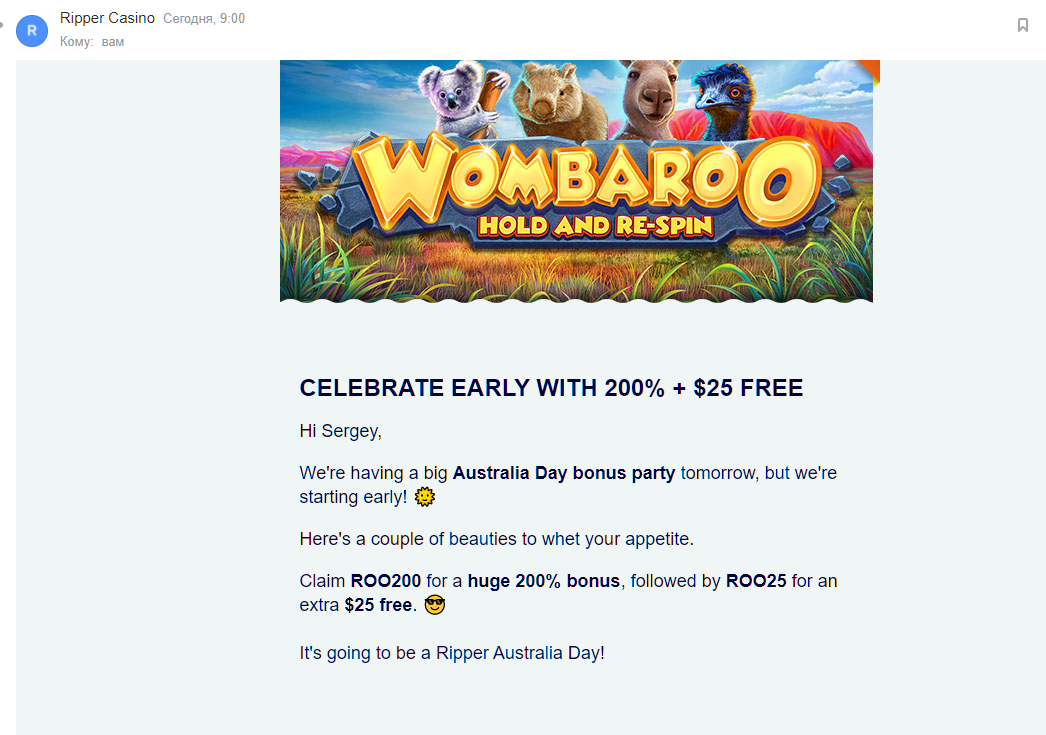Toggle the unread dot beside the avatar

(2, 24)
